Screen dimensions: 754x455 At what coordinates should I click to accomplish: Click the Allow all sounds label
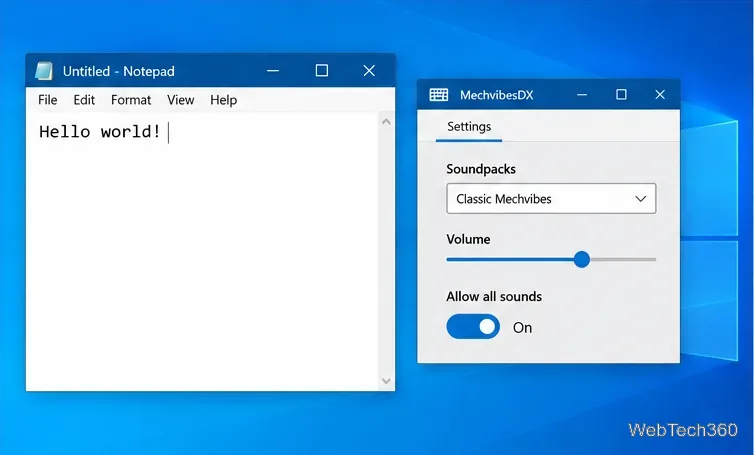click(x=494, y=296)
